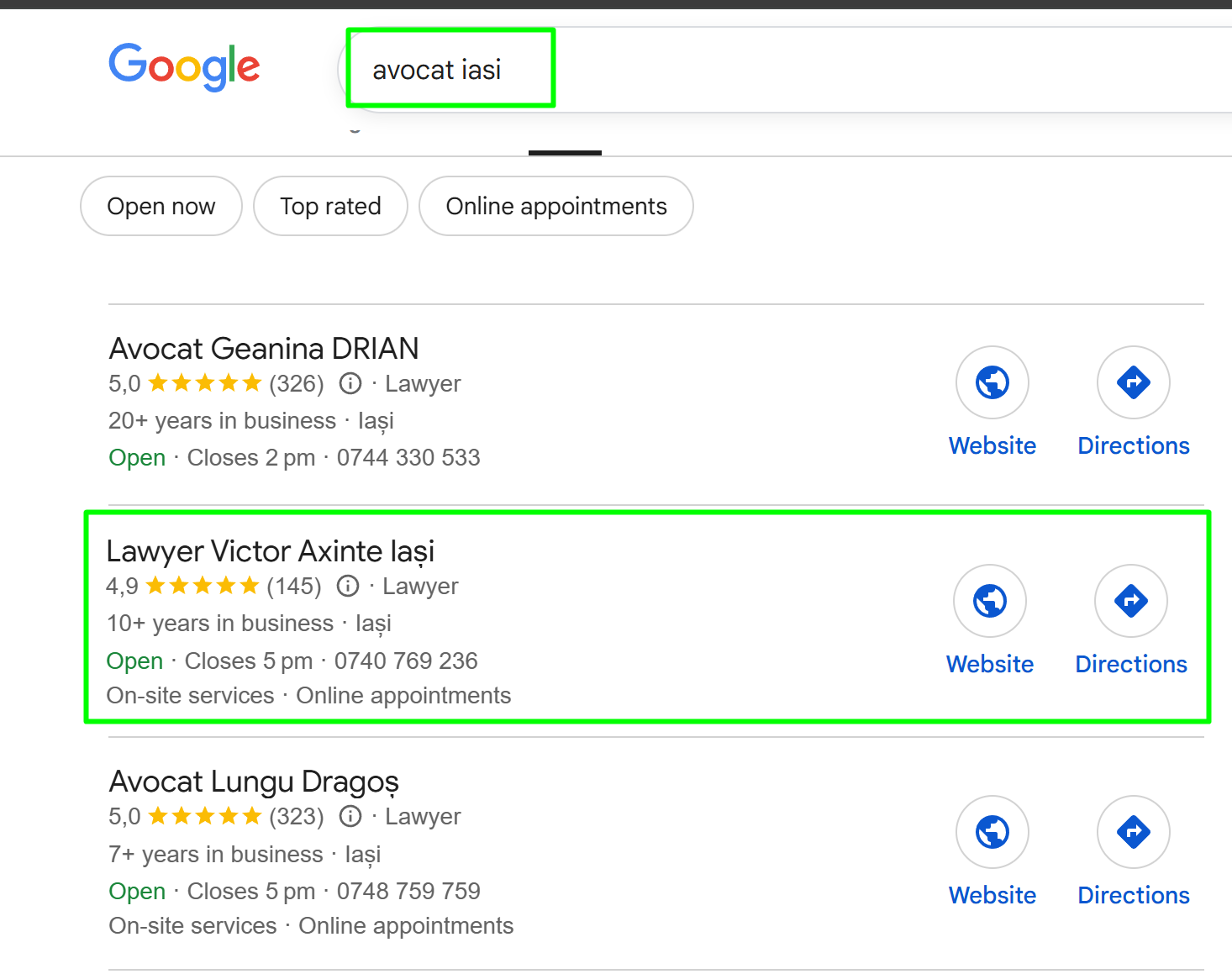The height and width of the screenshot is (974, 1232).
Task: Click the star rating of Lungu Dragoș
Action: [x=205, y=815]
